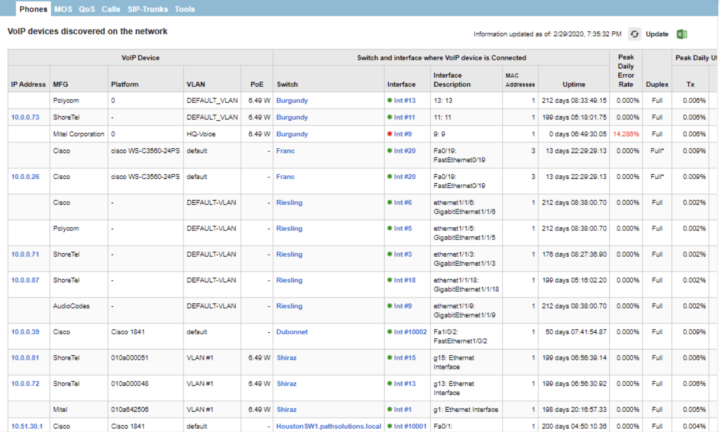Select the IP Address column header
Image resolution: width=720 pixels, height=437 pixels.
(x=28, y=84)
